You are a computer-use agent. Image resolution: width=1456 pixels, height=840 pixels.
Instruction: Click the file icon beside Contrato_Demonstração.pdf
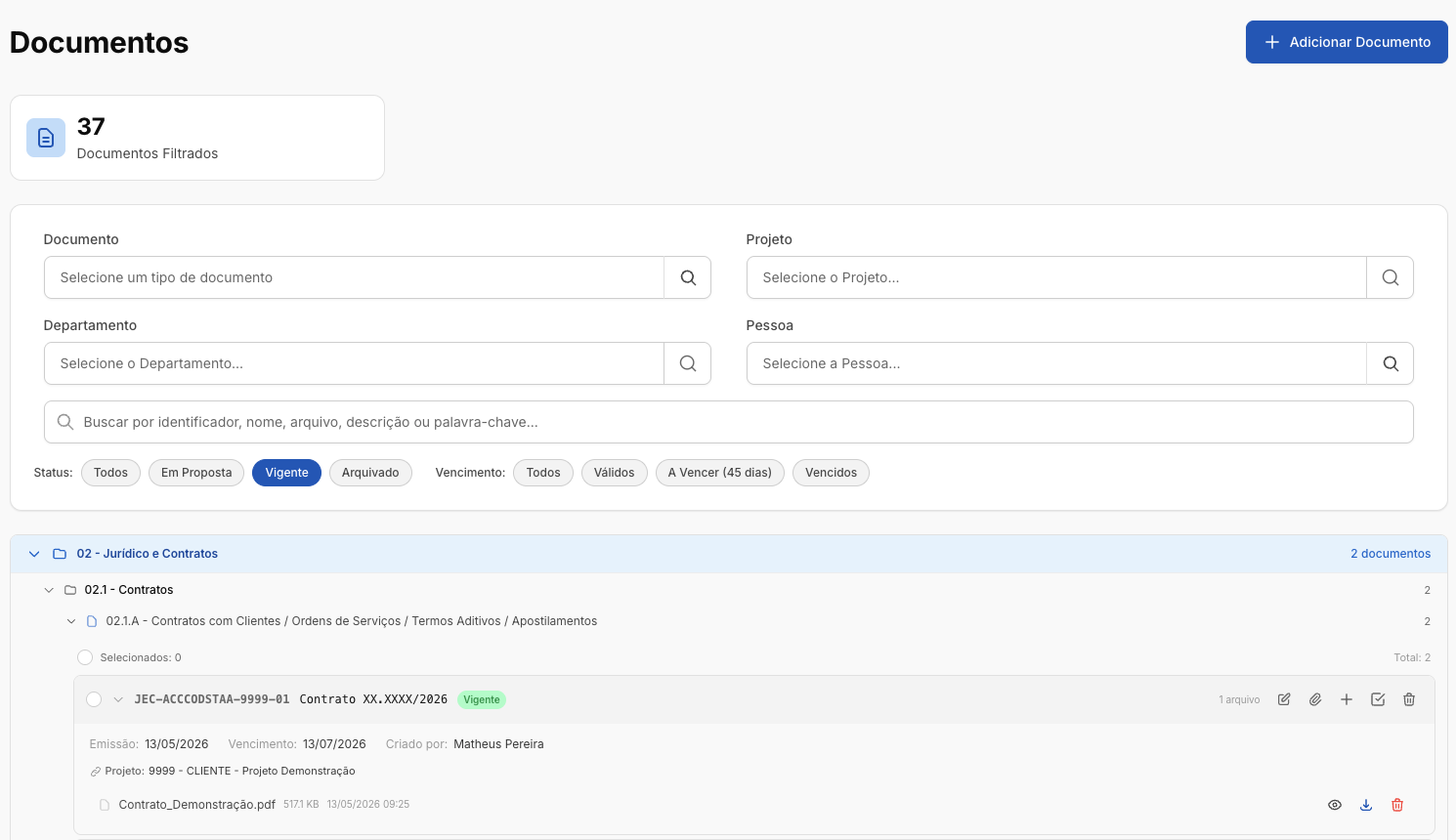coord(105,805)
